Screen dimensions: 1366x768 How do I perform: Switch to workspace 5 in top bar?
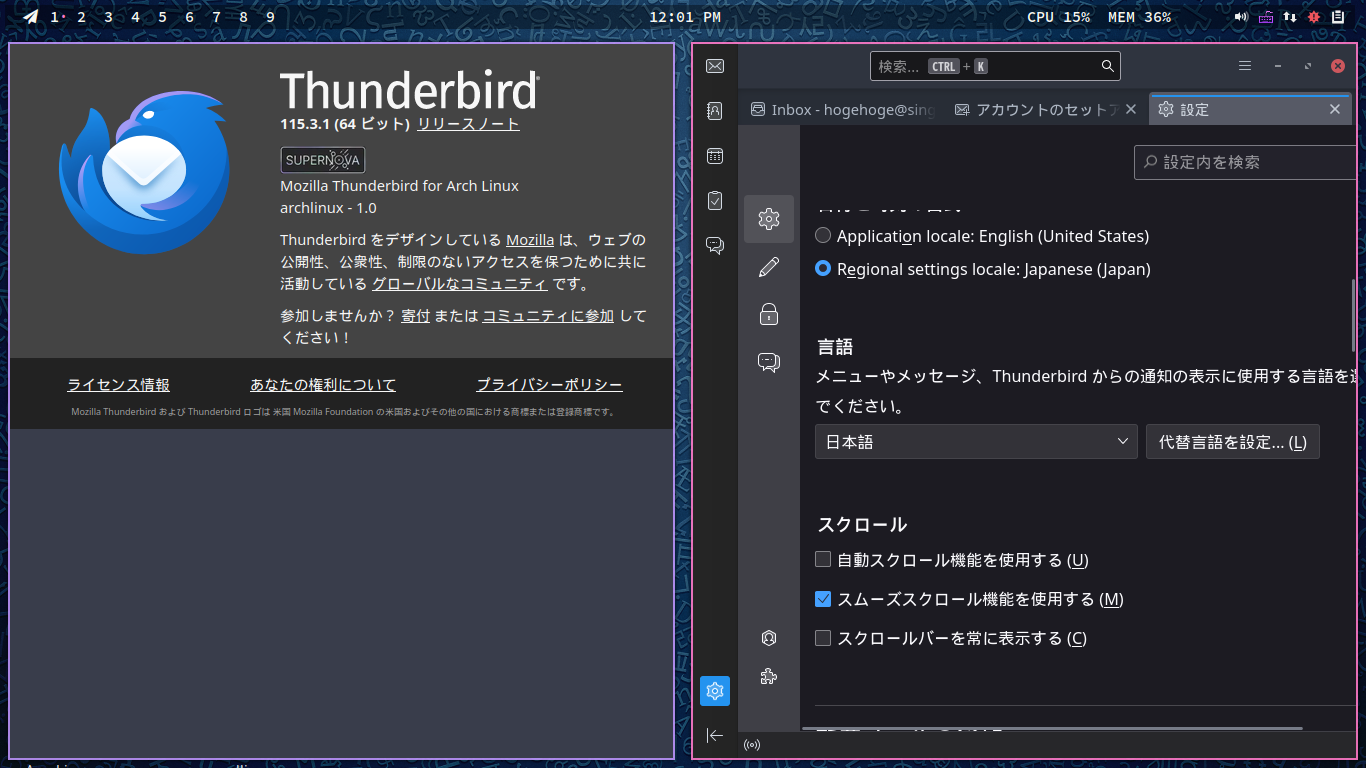[x=162, y=17]
